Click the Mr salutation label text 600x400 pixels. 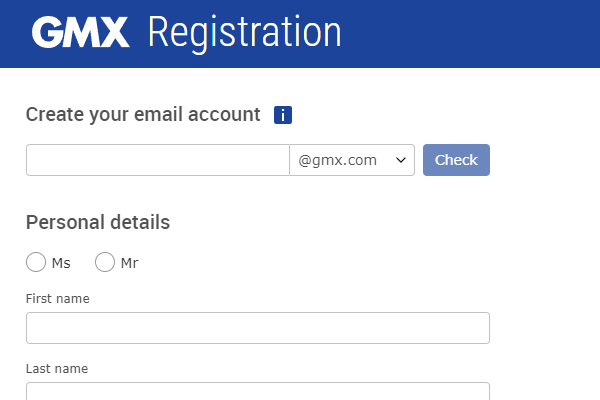[x=129, y=263]
